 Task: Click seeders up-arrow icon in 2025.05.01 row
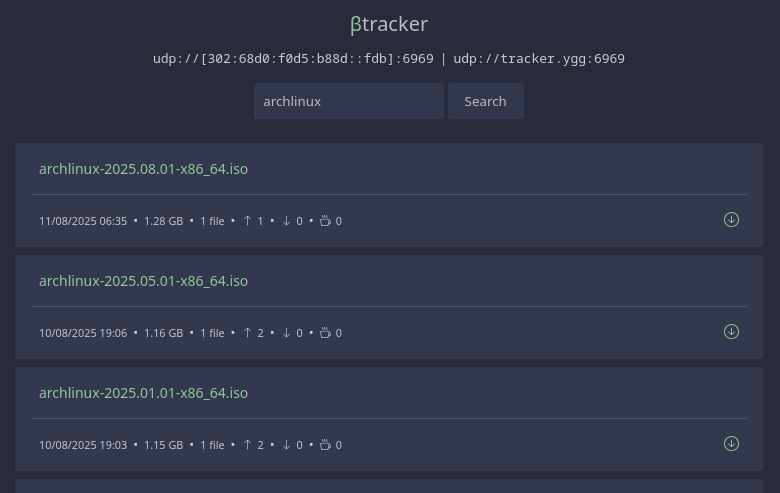(x=247, y=332)
